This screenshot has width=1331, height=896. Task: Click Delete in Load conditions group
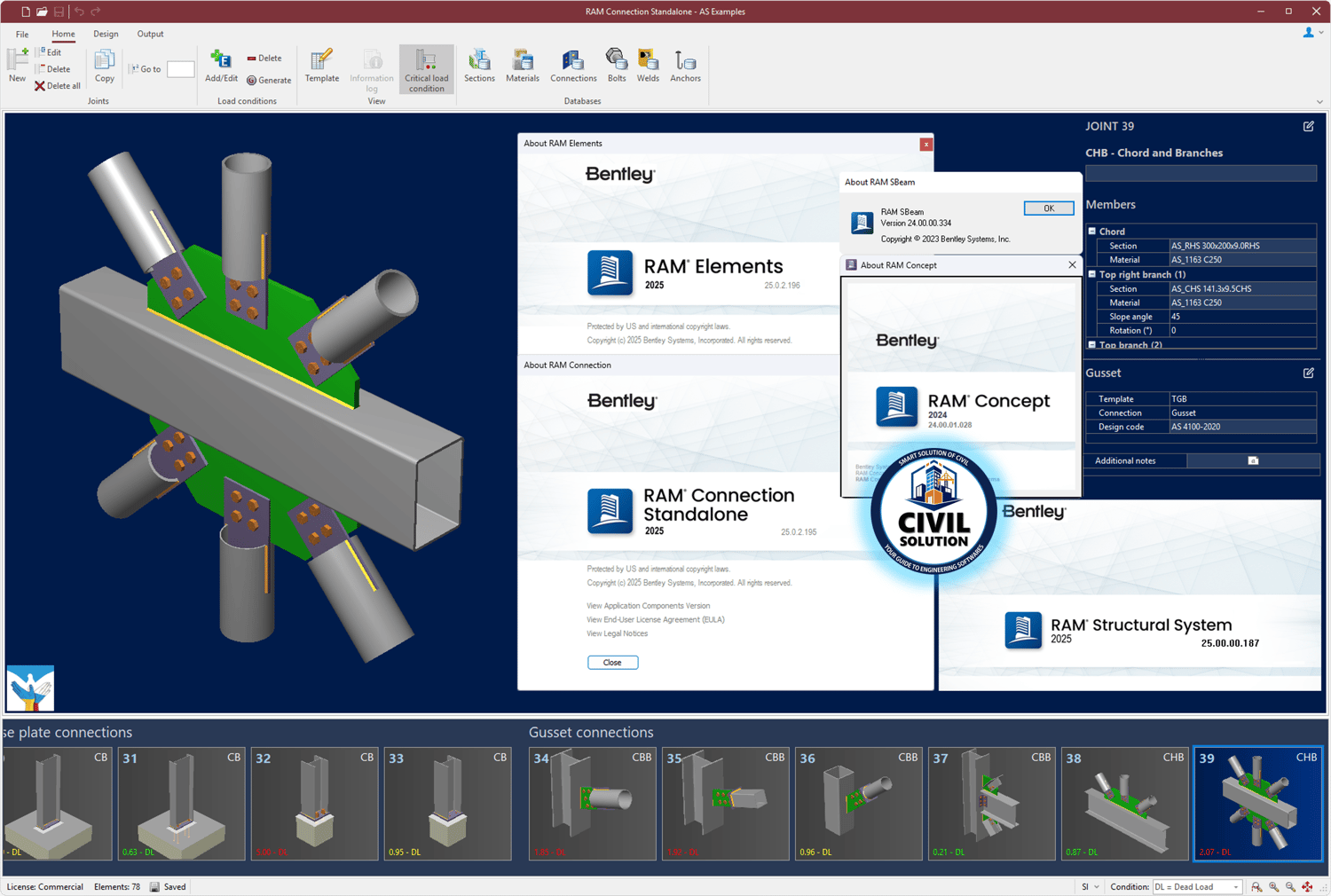point(264,59)
